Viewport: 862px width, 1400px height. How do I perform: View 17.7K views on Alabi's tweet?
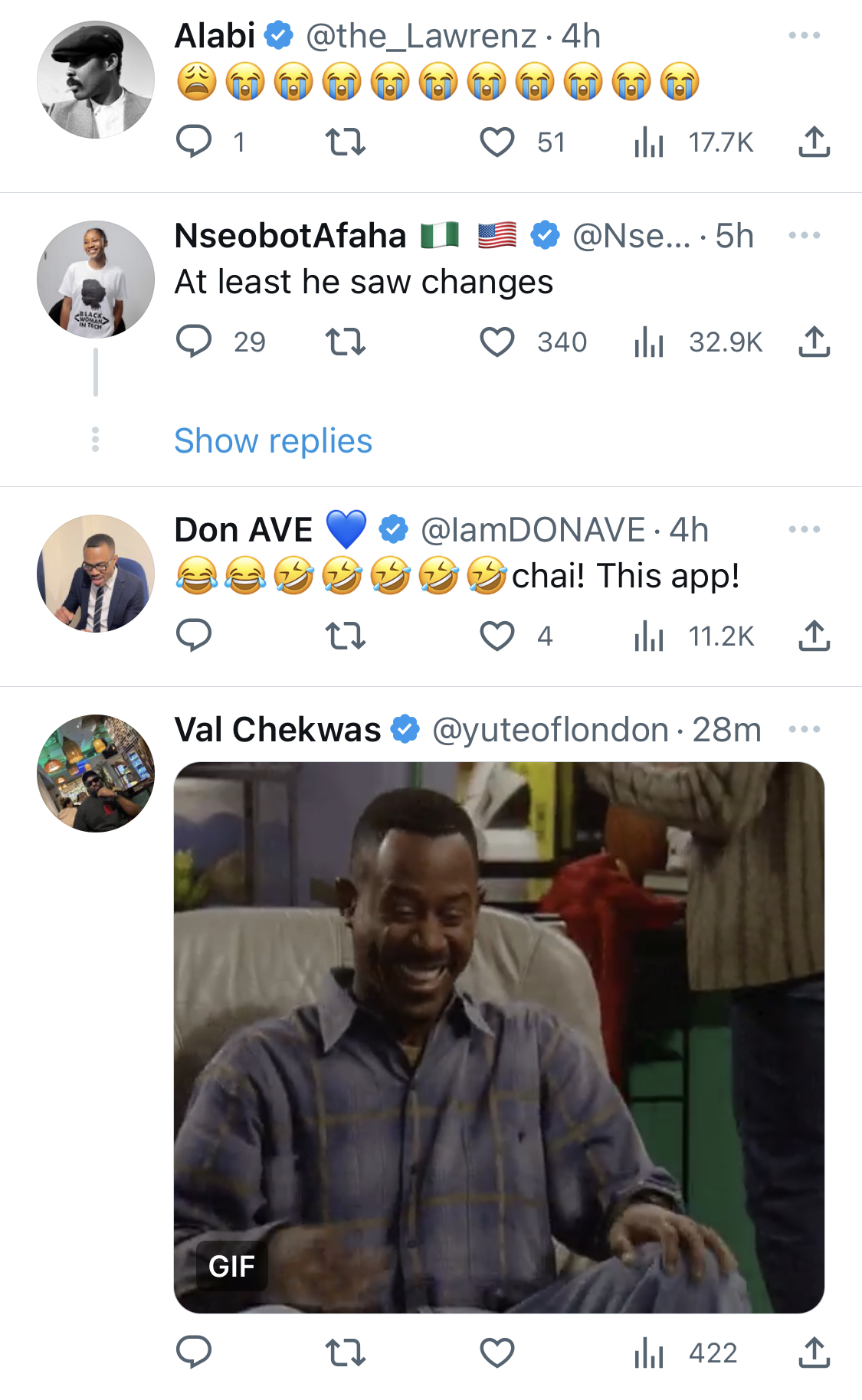[694, 142]
